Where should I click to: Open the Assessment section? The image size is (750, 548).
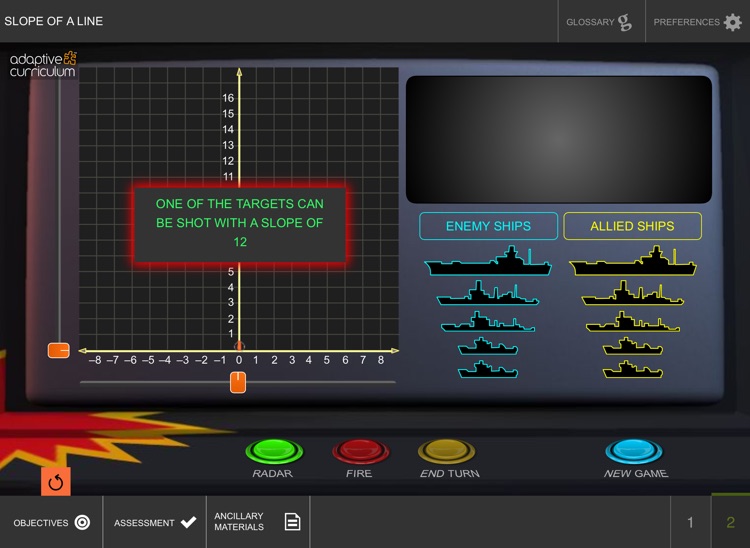pos(154,523)
